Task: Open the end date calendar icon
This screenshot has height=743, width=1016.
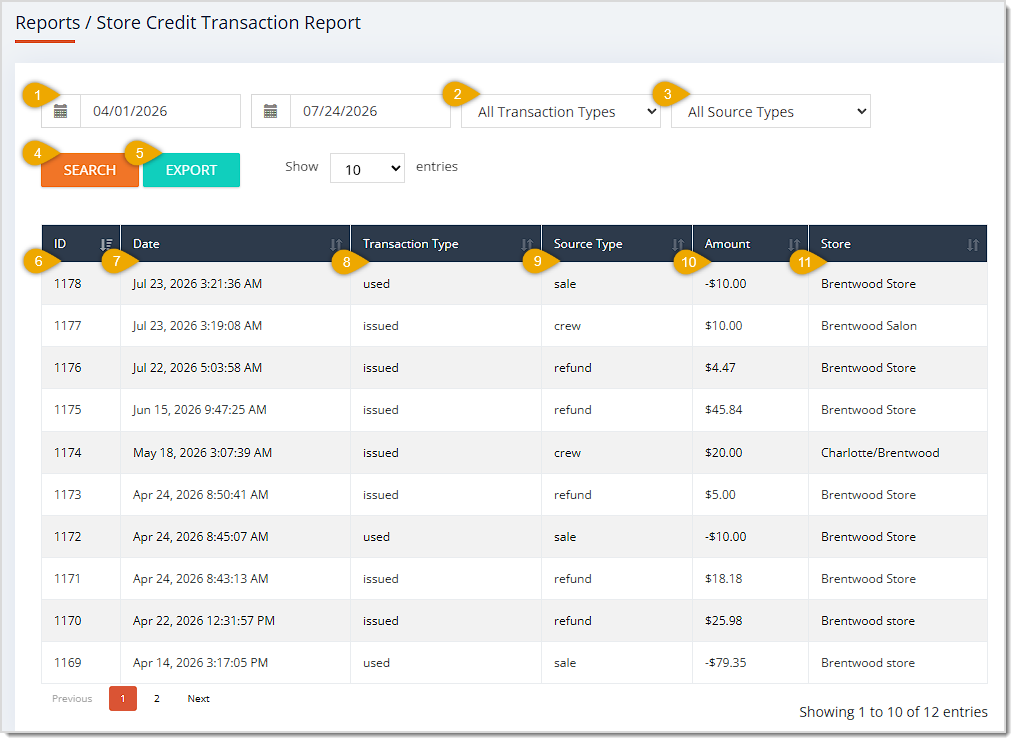Action: [x=270, y=111]
